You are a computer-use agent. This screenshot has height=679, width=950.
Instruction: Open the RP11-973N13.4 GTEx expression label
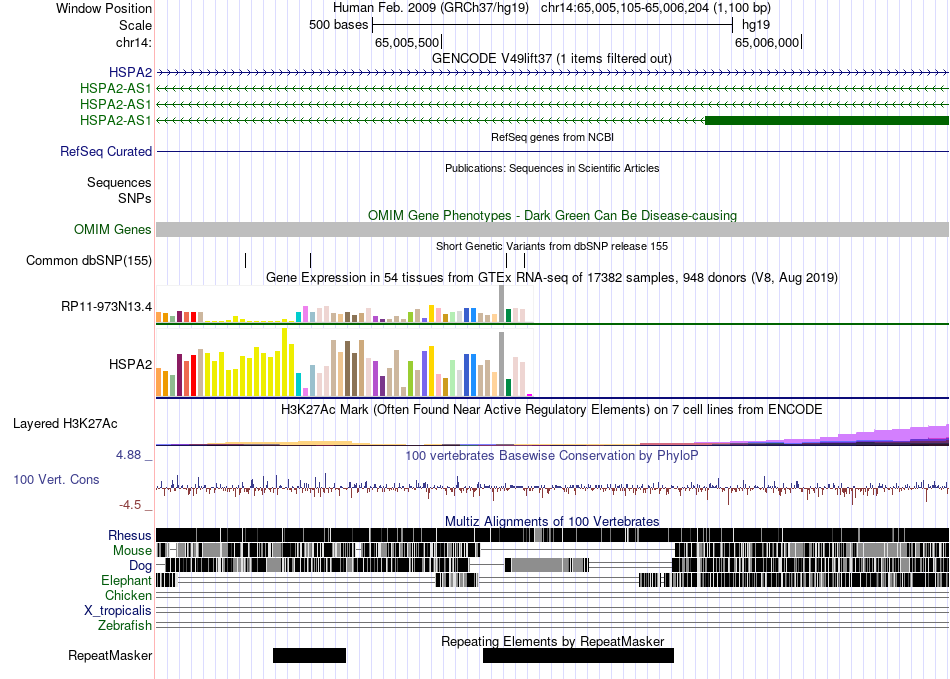pyautogui.click(x=107, y=306)
